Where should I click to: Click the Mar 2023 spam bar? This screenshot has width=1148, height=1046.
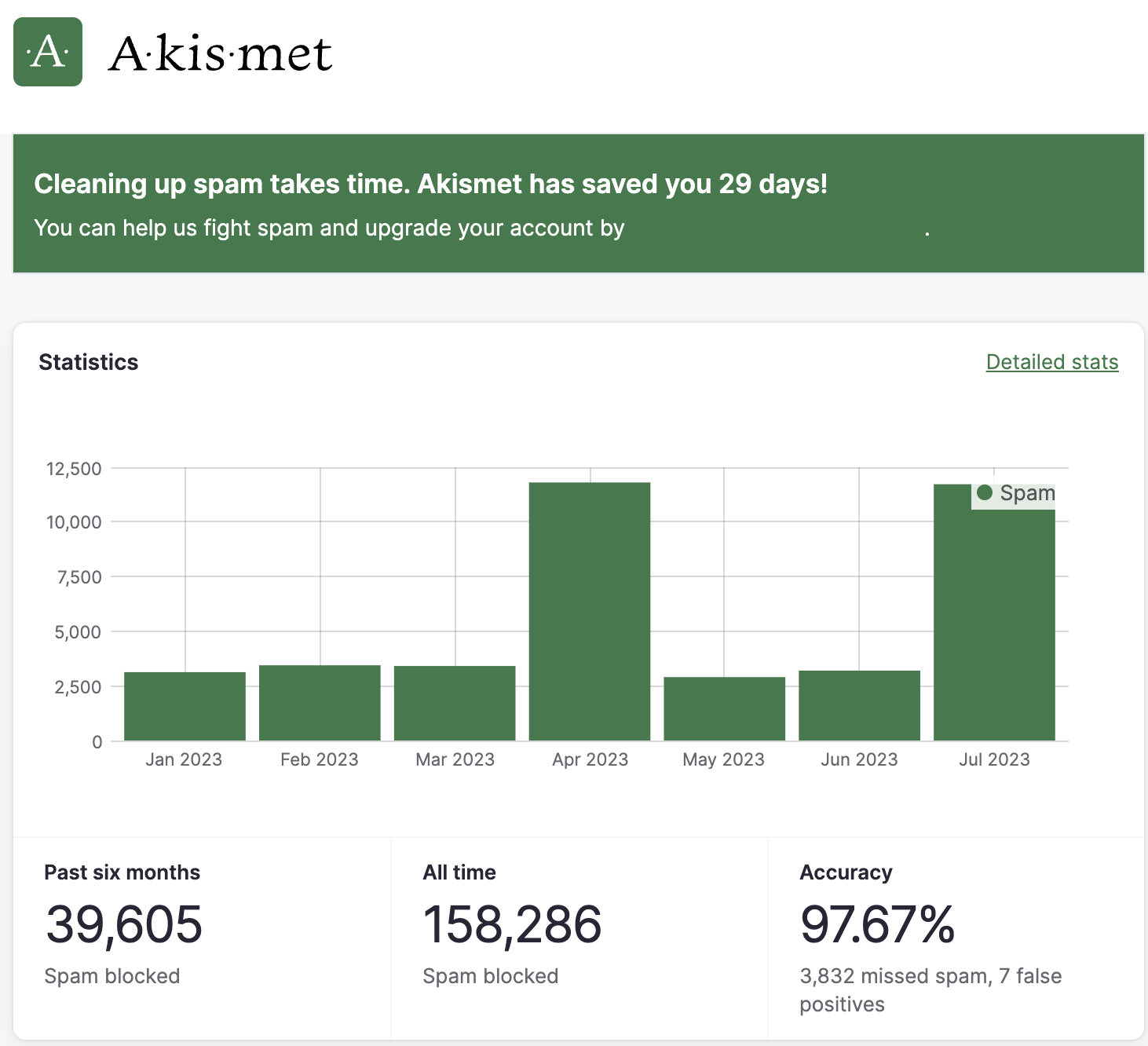point(455,703)
